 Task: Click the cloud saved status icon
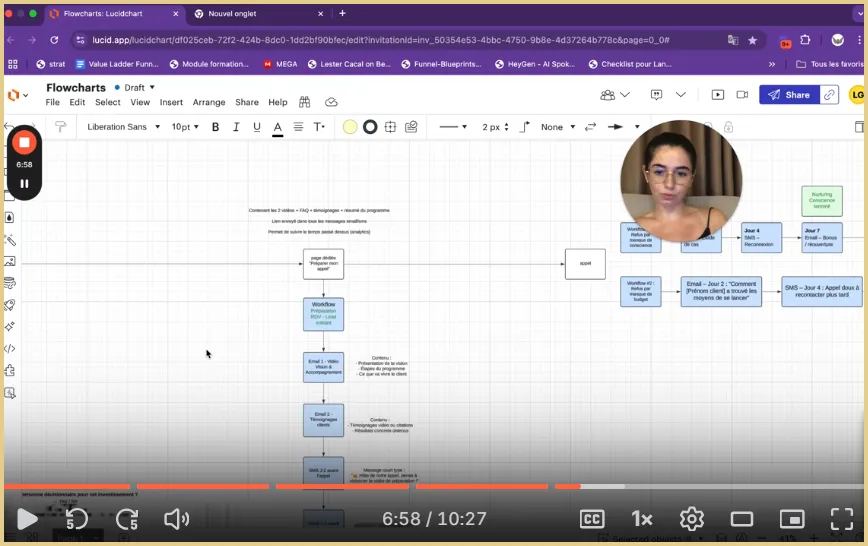pyautogui.click(x=331, y=102)
